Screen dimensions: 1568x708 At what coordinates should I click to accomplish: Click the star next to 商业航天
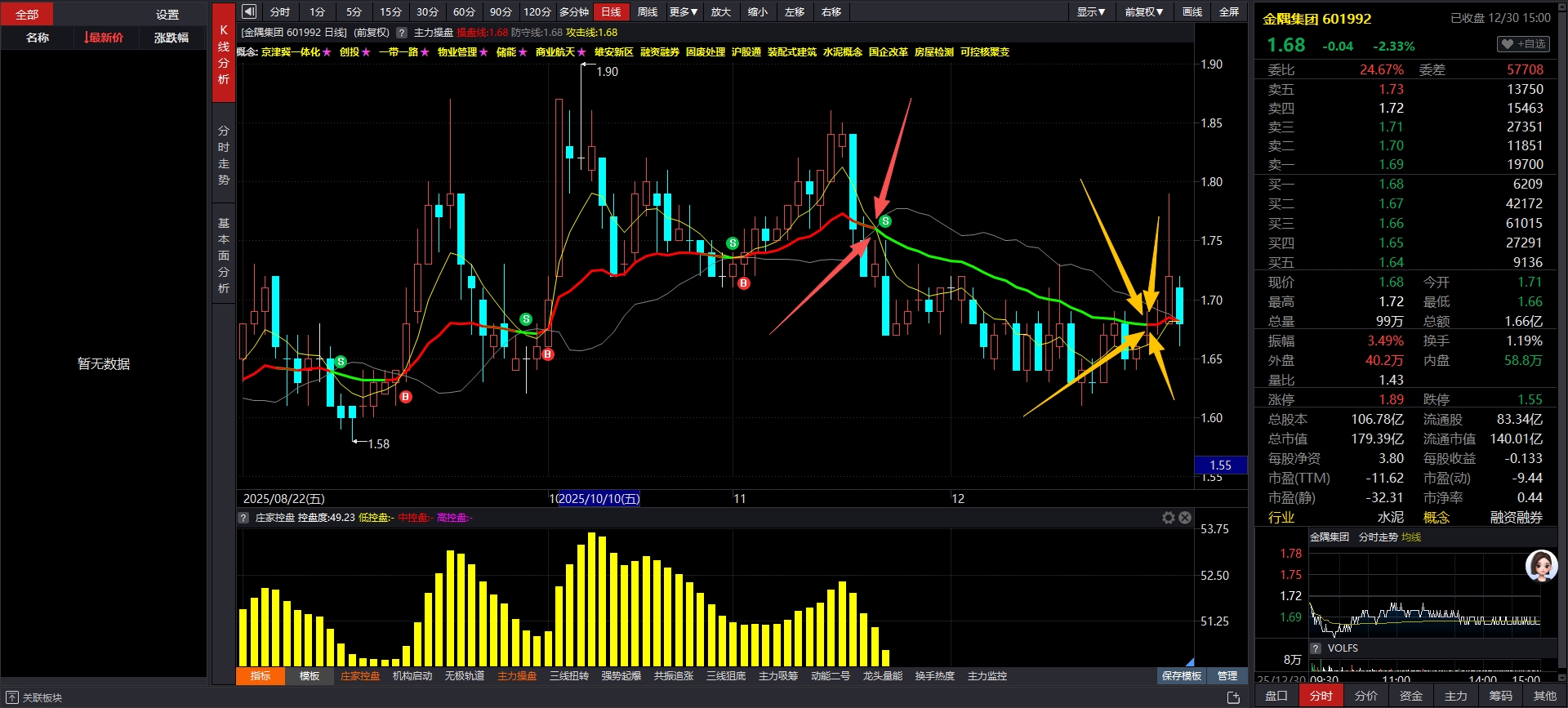[x=581, y=52]
